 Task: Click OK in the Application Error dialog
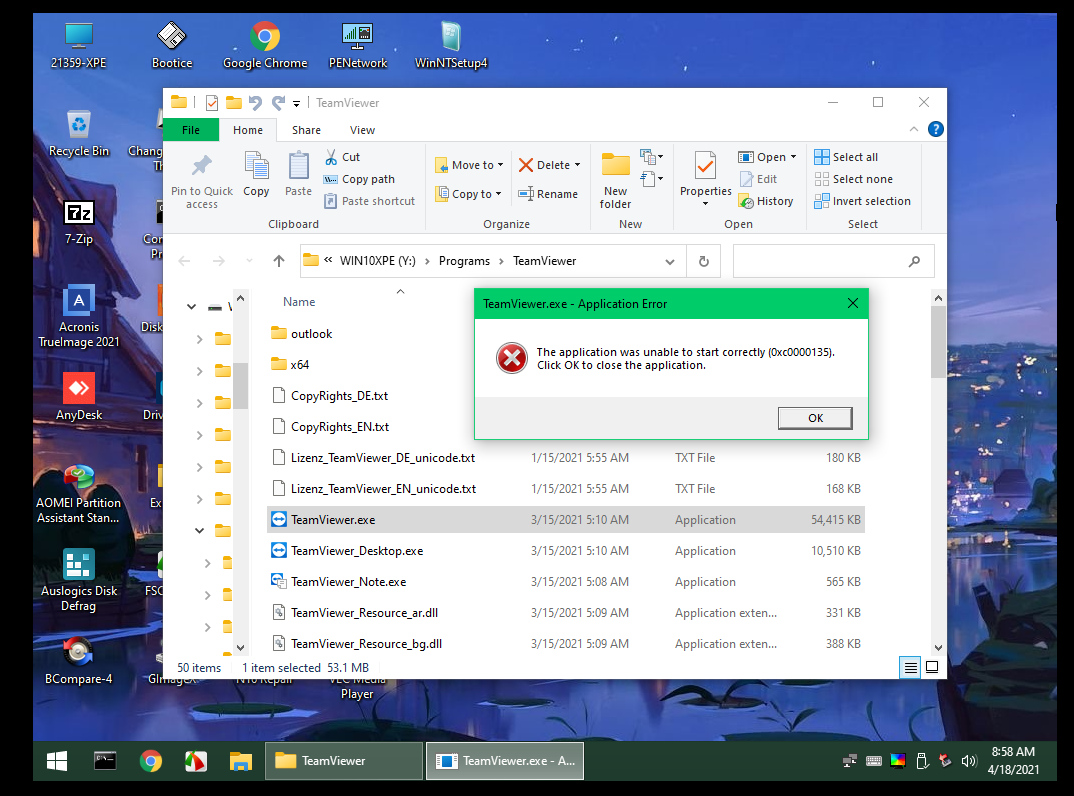[x=815, y=418]
